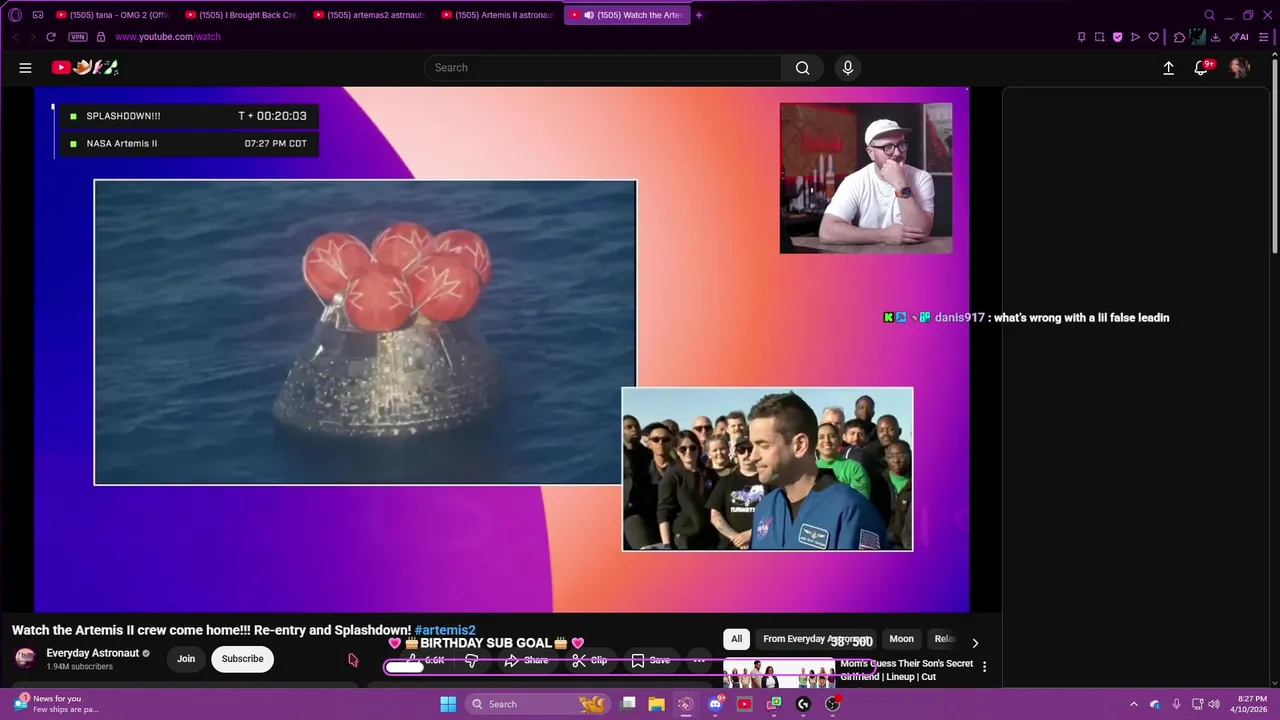This screenshot has height=720, width=1280.
Task: Start voice search with microphone icon
Action: [x=848, y=68]
